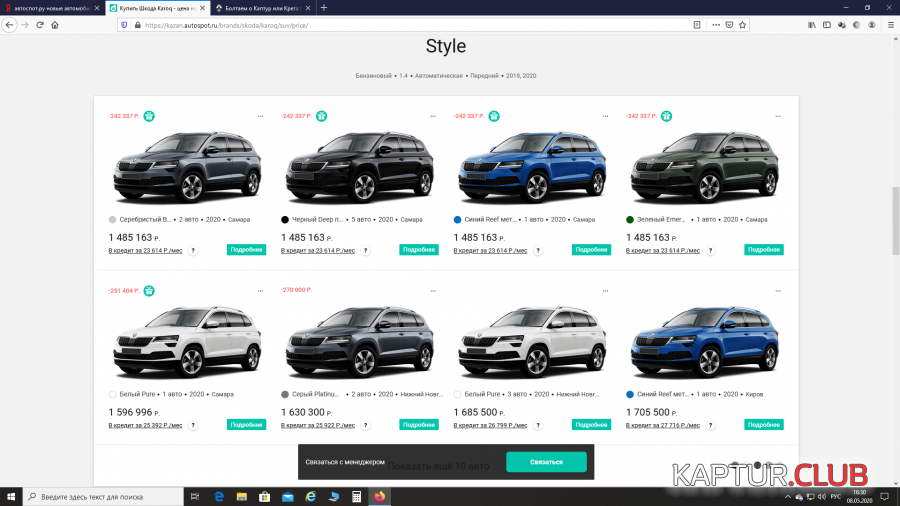The image size is (900, 506).
Task: Click the gift icon on the silver Karoq card
Action: point(149,116)
